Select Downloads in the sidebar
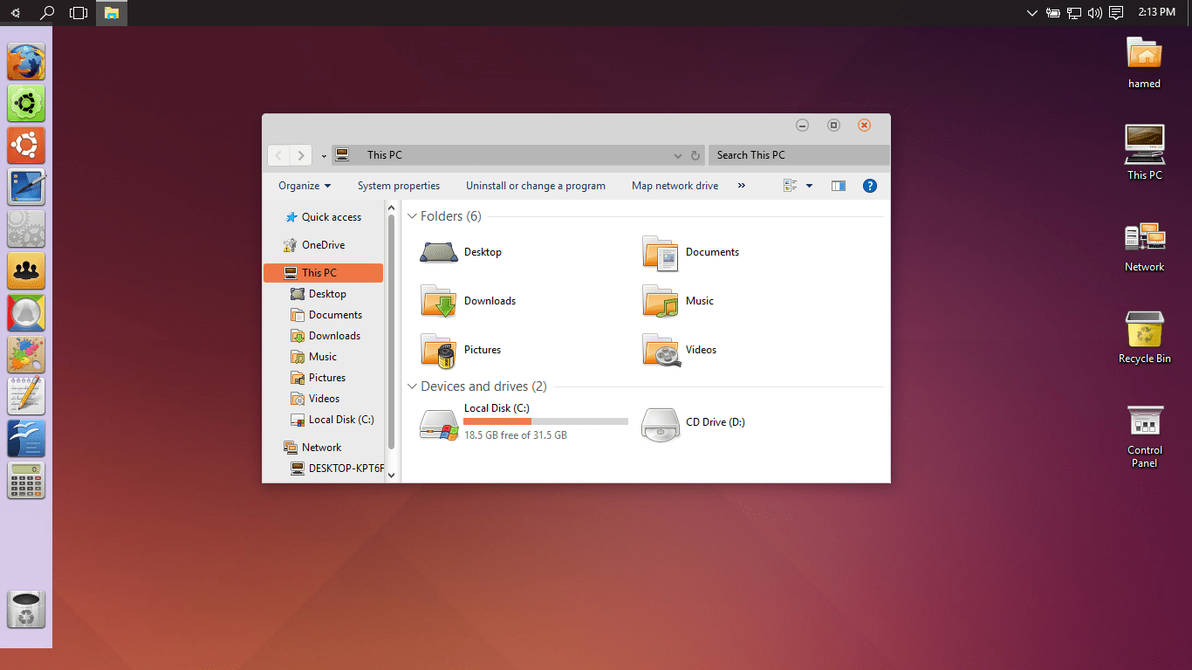 coord(332,335)
